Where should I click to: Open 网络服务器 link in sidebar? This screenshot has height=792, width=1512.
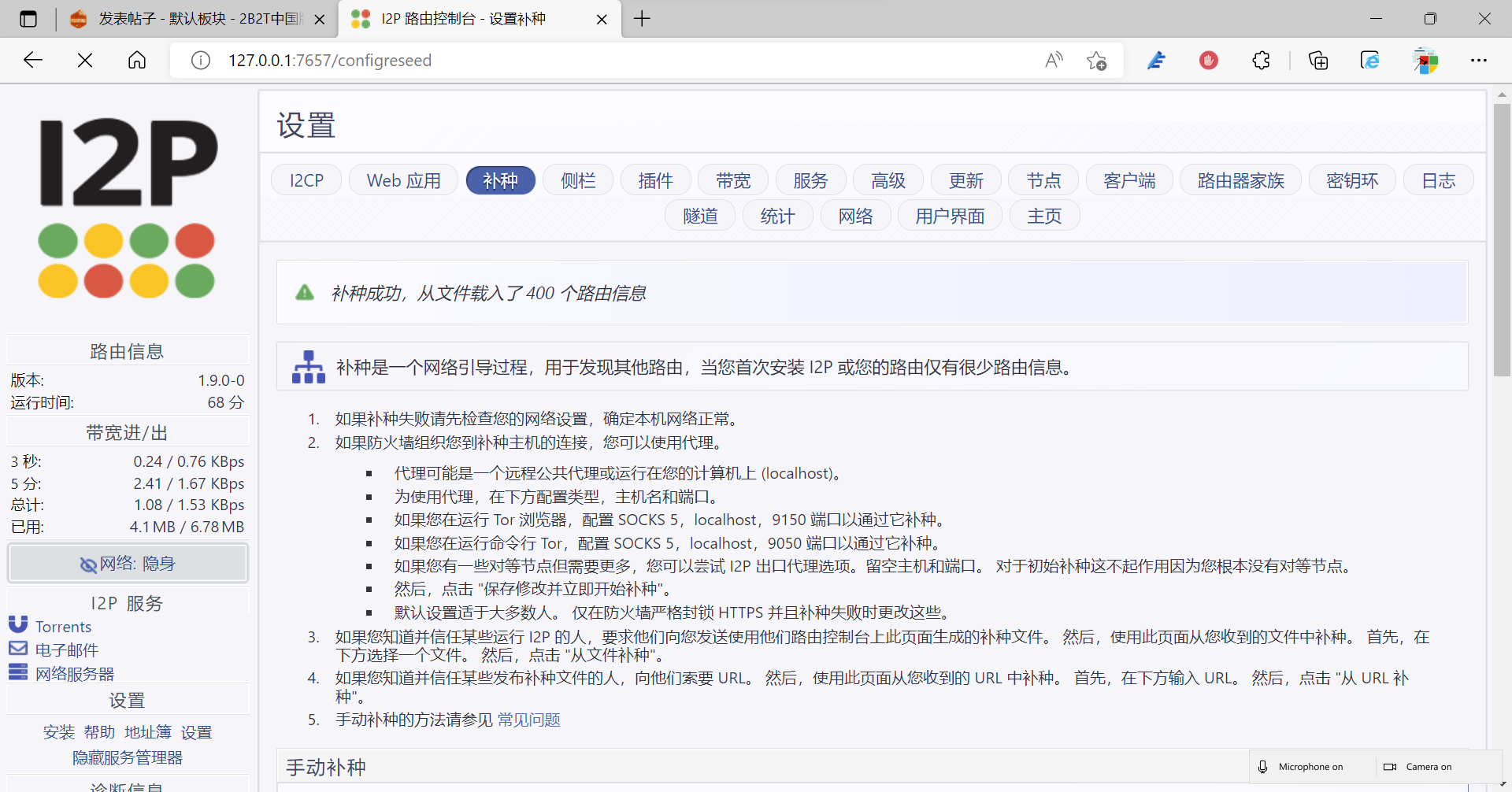(x=75, y=673)
